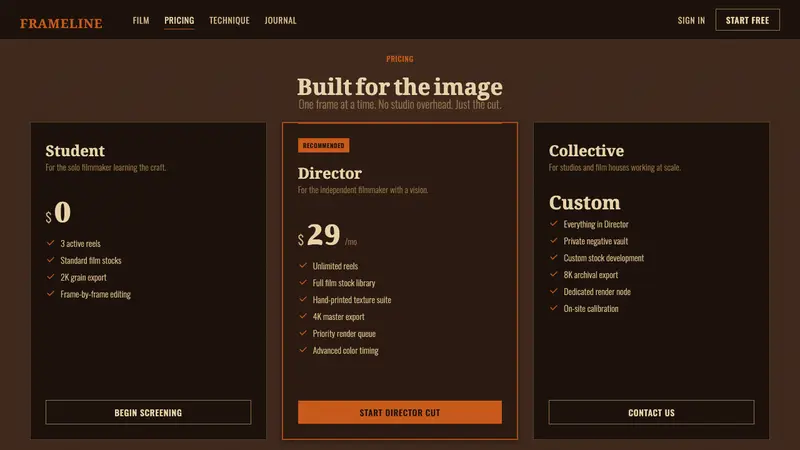This screenshot has height=450, width=800.
Task: Click the Start Free button
Action: coord(747,20)
